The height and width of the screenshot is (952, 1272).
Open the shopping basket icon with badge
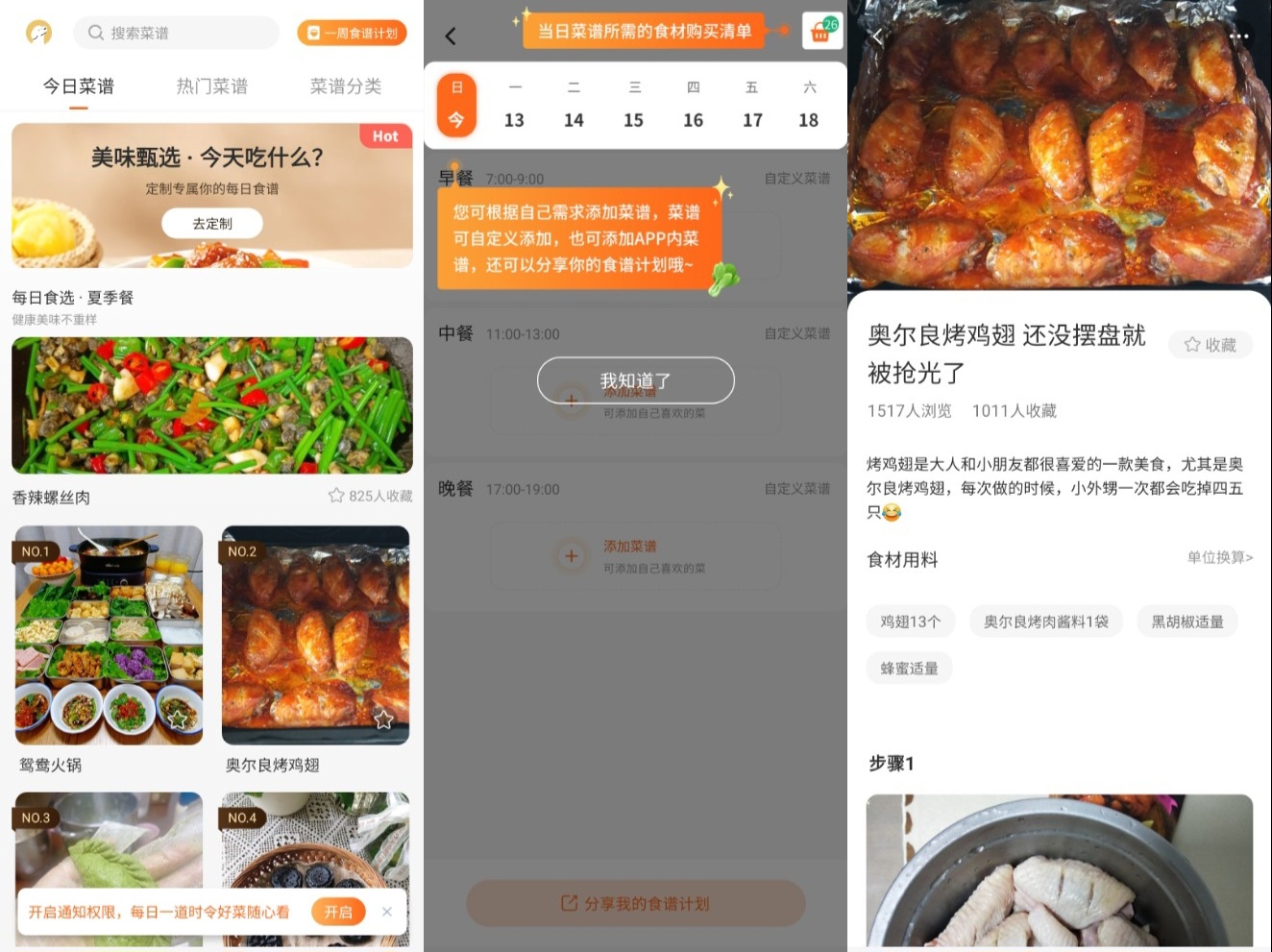pyautogui.click(x=821, y=30)
